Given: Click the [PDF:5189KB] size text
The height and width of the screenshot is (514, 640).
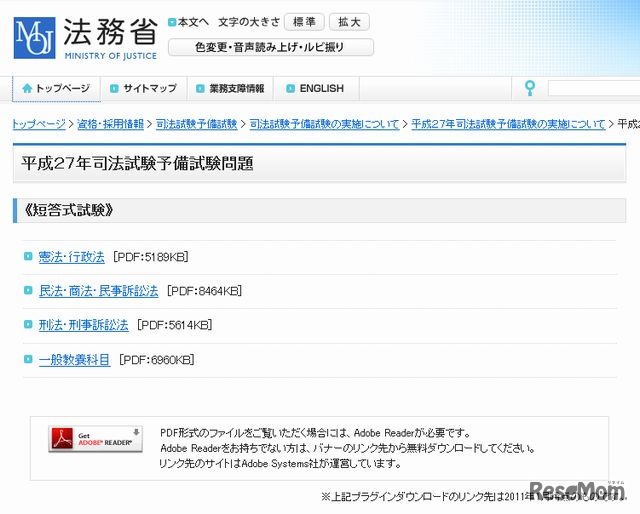Looking at the screenshot, I should tap(151, 257).
